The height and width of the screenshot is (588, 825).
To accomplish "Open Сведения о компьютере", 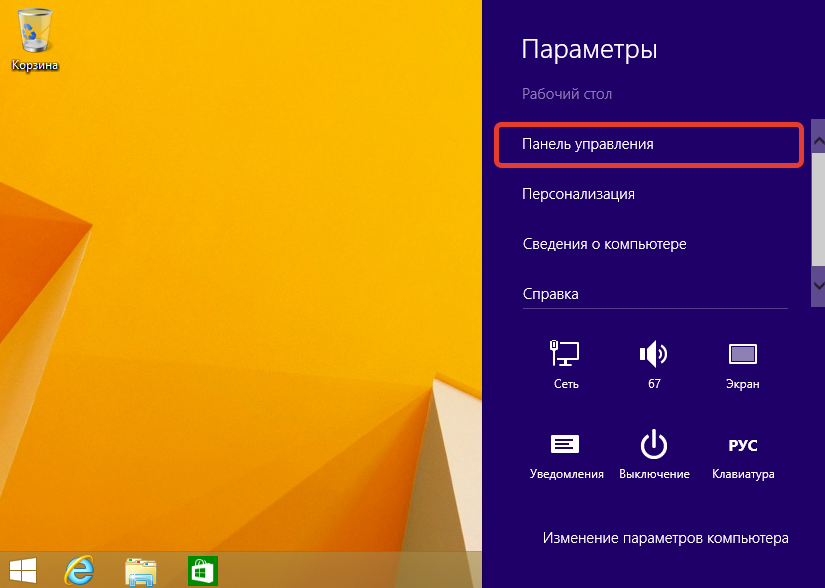I will coord(605,244).
